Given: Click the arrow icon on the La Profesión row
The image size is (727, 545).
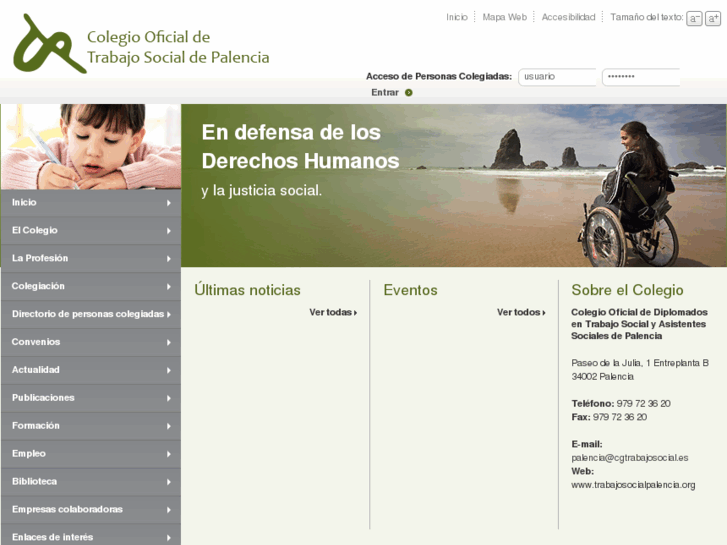Looking at the screenshot, I should tap(169, 258).
